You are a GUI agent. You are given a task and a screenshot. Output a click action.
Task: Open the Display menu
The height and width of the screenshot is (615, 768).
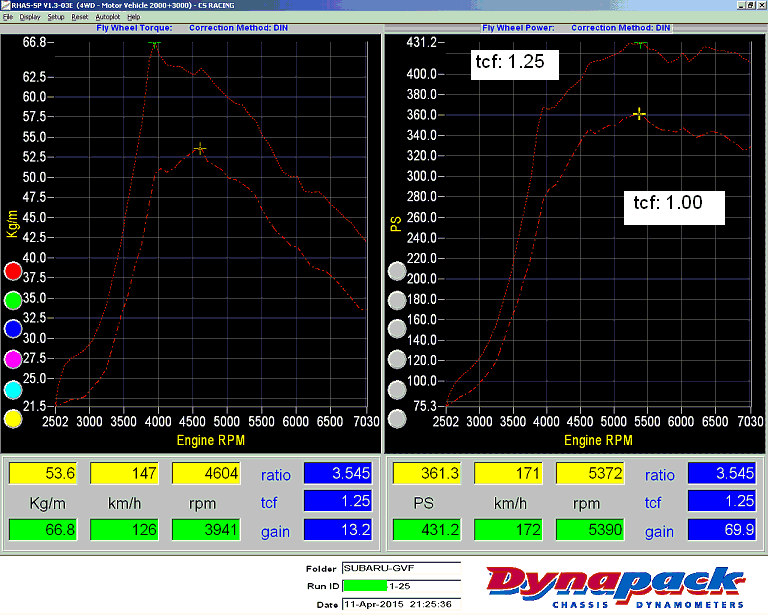pos(30,17)
